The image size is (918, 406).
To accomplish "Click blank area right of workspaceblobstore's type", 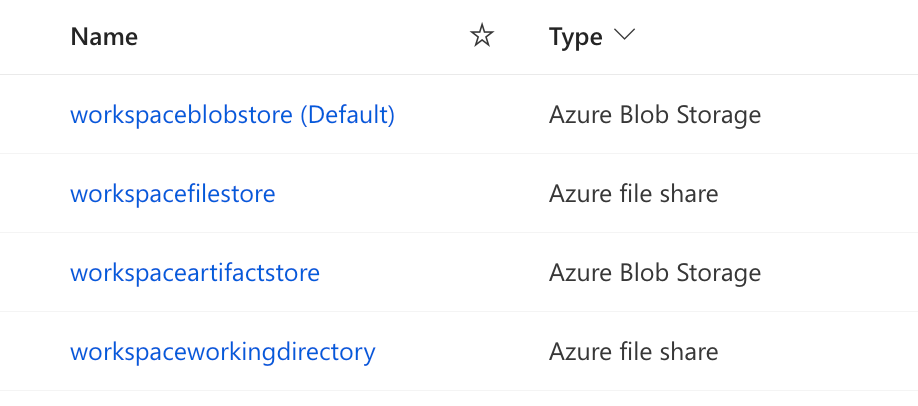I will click(x=840, y=115).
